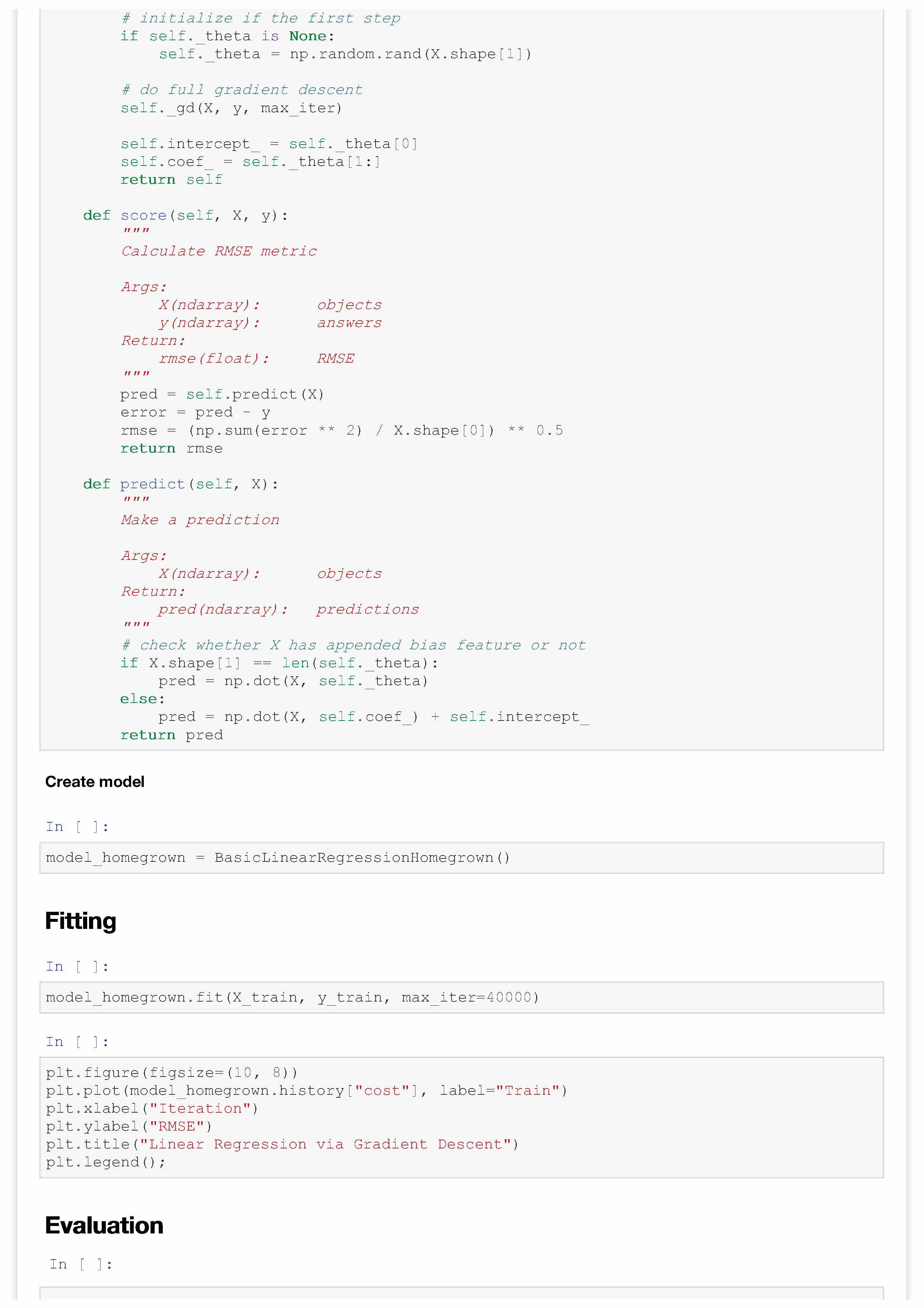Place cursor on 'return rmse' line

(x=171, y=448)
